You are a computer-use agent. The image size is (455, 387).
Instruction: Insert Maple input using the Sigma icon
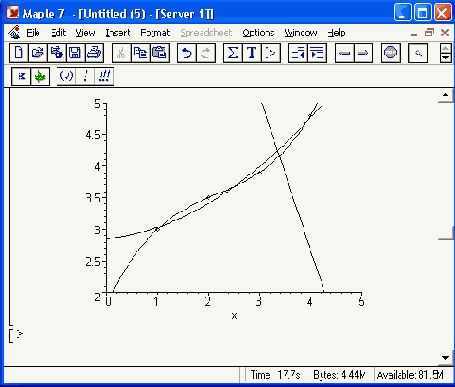click(233, 53)
